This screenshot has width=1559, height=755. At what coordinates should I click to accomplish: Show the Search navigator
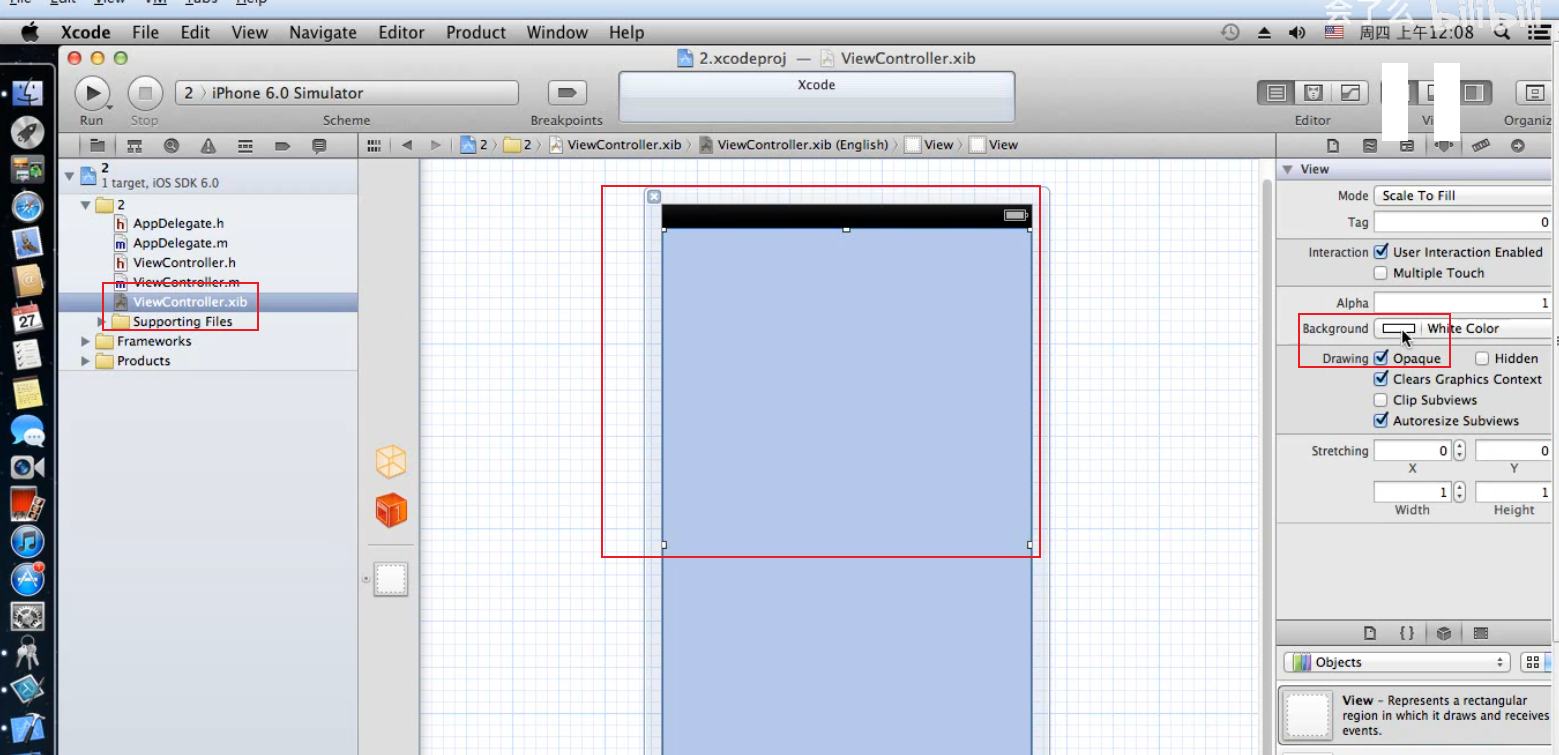[171, 145]
